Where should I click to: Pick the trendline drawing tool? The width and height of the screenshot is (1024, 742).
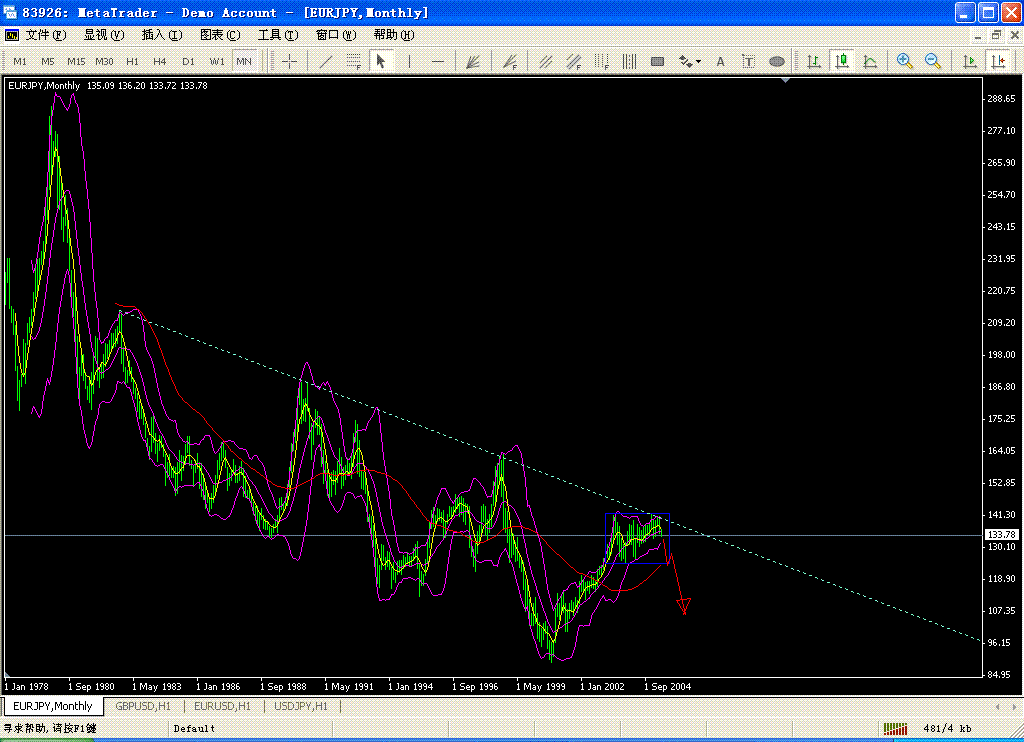click(326, 61)
